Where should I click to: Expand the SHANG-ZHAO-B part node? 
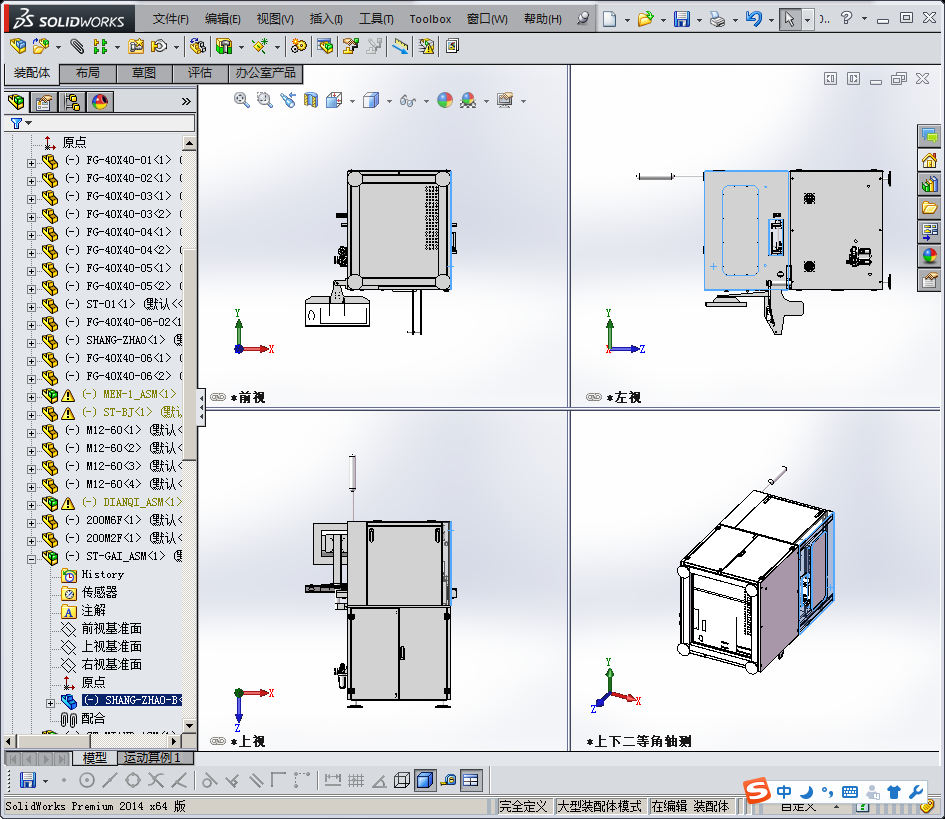pyautogui.click(x=51, y=703)
